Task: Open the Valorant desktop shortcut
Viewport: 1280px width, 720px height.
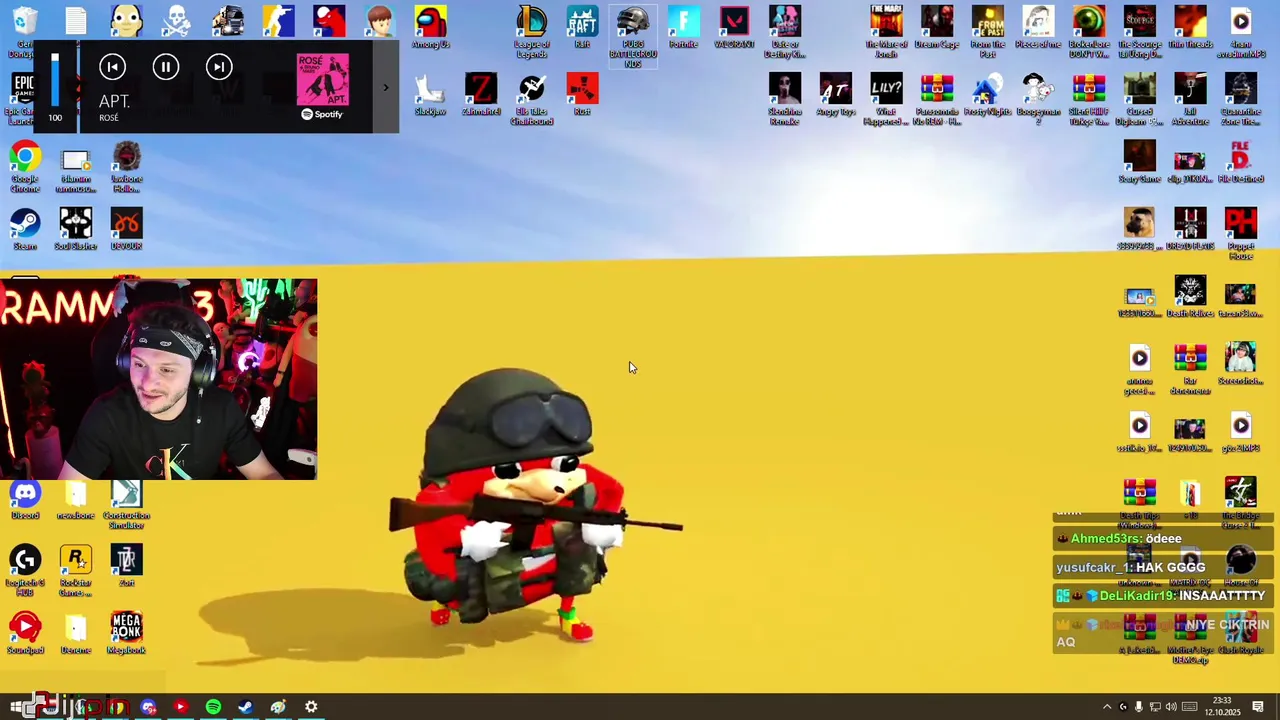Action: (x=734, y=27)
